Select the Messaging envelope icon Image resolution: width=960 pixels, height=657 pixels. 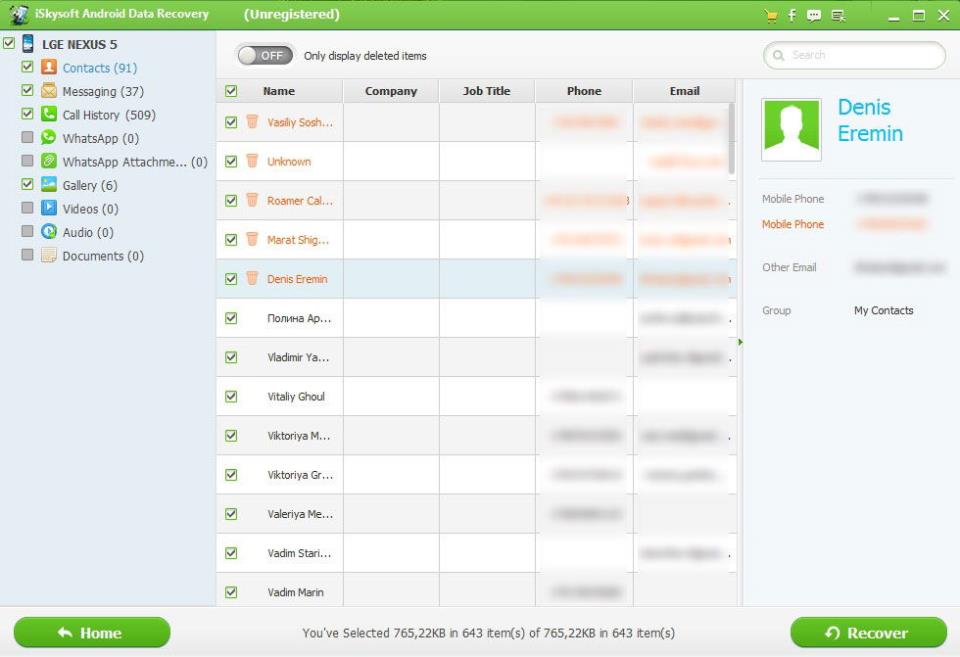[x=49, y=91]
